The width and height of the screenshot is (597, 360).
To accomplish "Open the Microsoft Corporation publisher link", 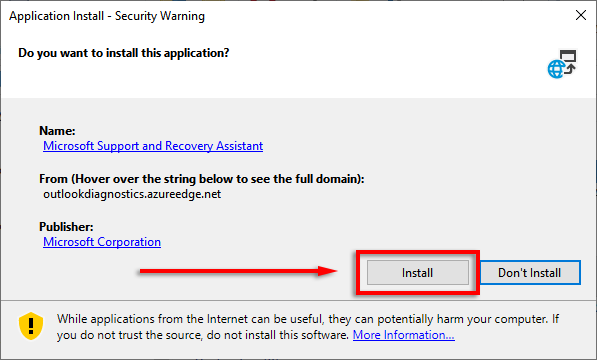I will 102,242.
